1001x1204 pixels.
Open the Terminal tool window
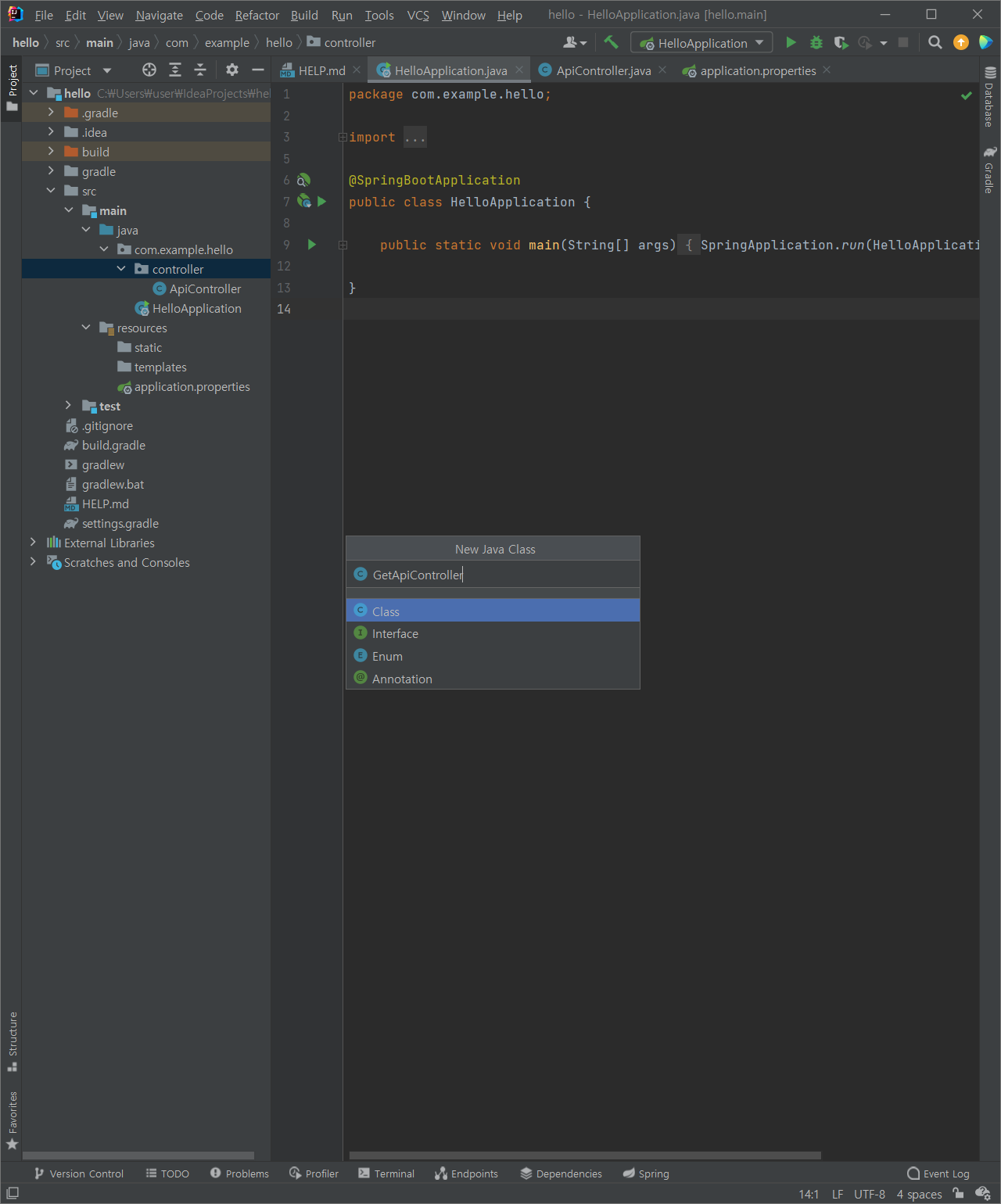(386, 1174)
